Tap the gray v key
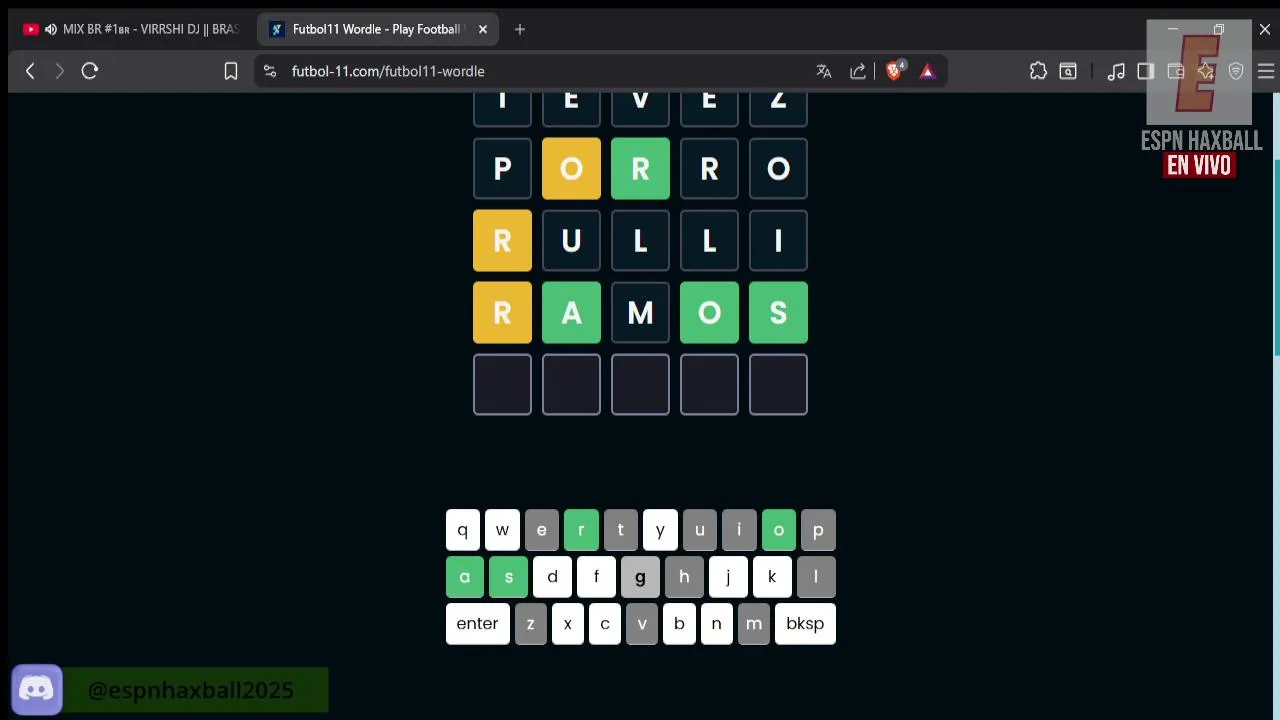 642,624
